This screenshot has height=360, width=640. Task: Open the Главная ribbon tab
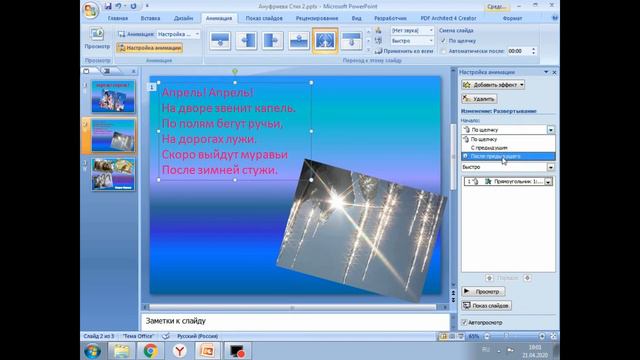tap(118, 18)
